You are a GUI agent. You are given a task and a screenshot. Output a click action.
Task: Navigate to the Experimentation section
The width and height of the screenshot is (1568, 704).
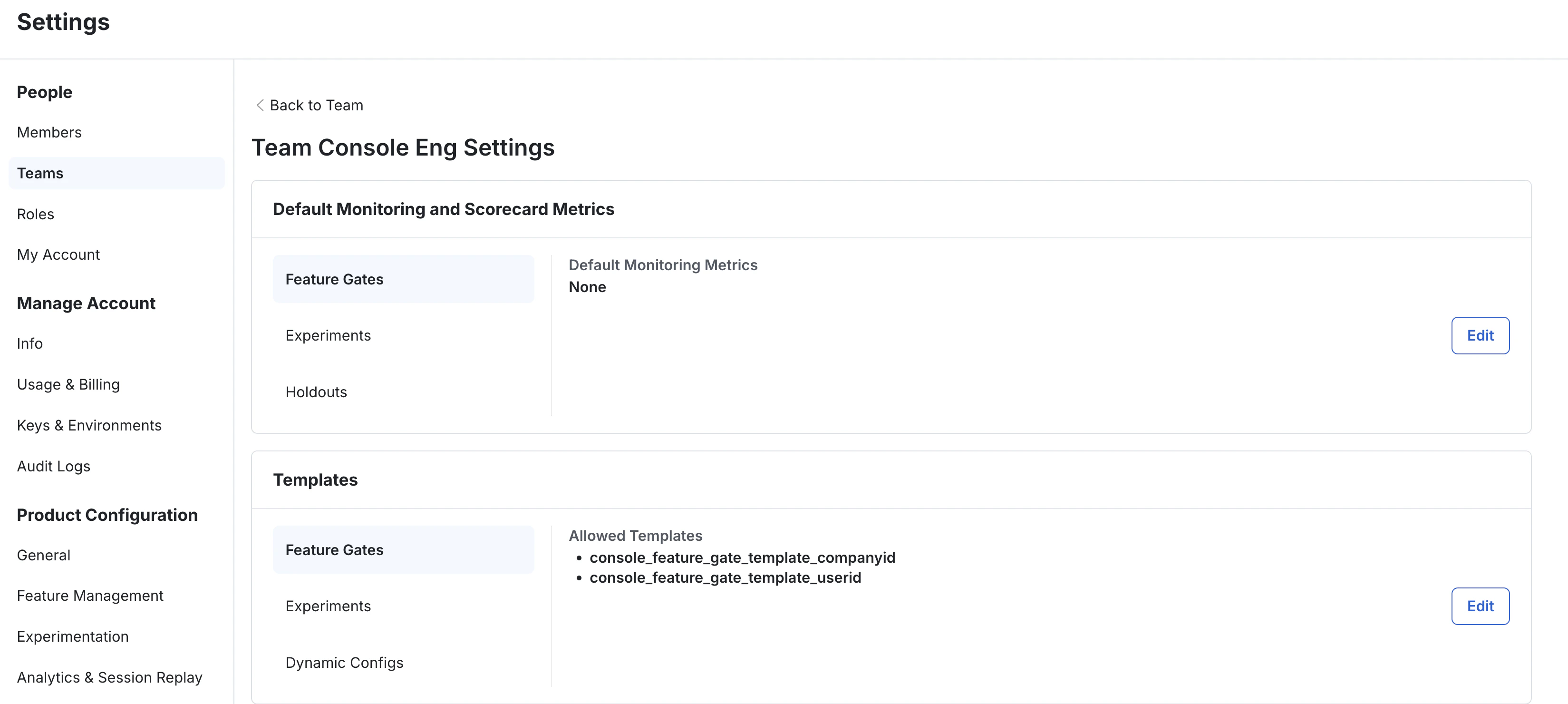coord(72,636)
